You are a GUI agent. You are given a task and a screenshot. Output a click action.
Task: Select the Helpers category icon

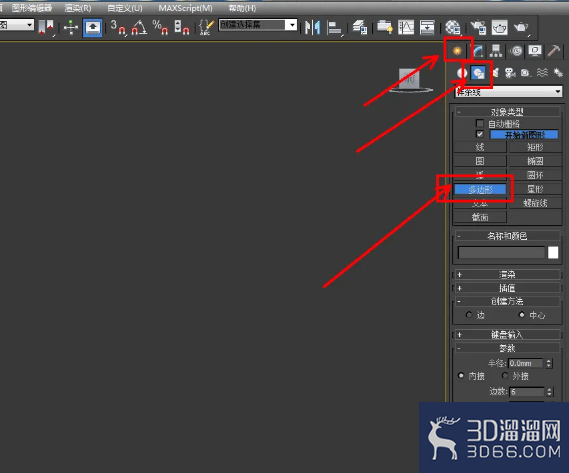[x=526, y=73]
